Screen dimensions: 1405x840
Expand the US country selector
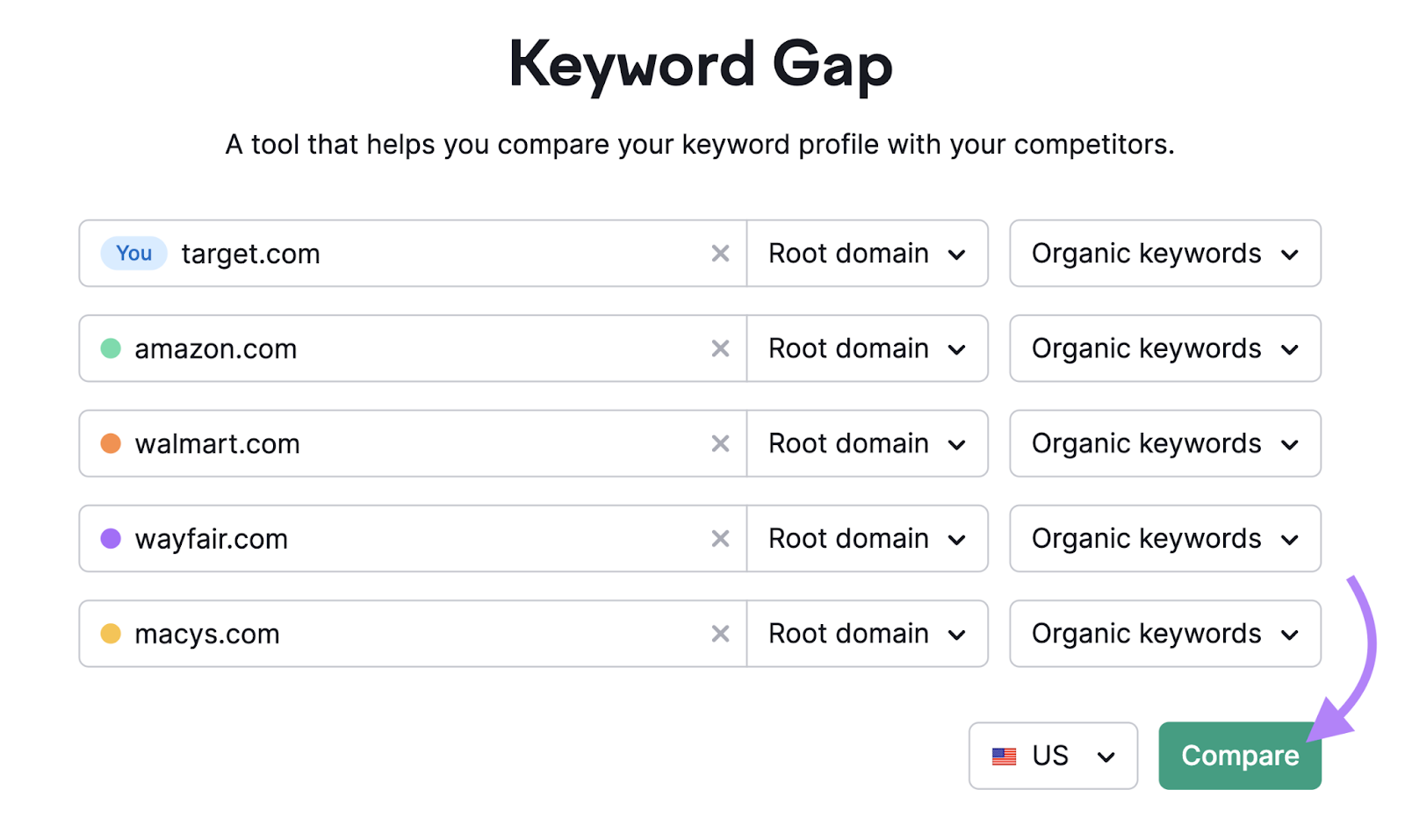pos(1053,756)
